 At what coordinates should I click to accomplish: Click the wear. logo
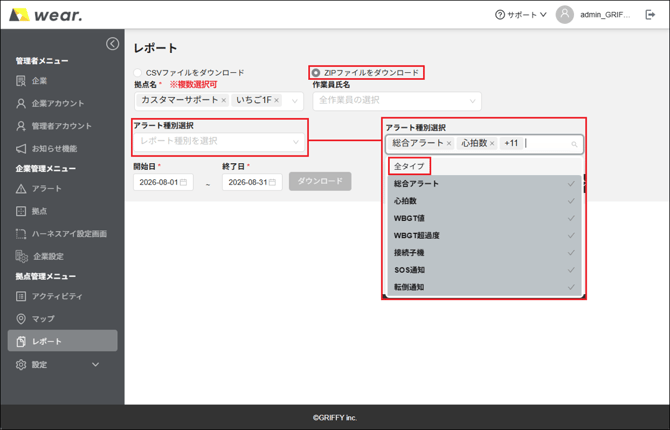(x=46, y=15)
